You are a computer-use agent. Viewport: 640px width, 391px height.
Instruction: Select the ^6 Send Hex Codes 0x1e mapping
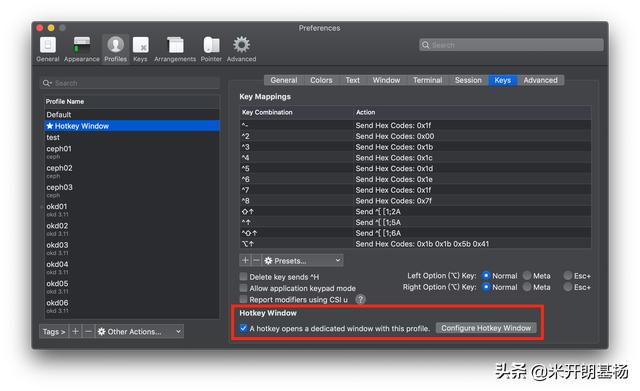click(415, 179)
